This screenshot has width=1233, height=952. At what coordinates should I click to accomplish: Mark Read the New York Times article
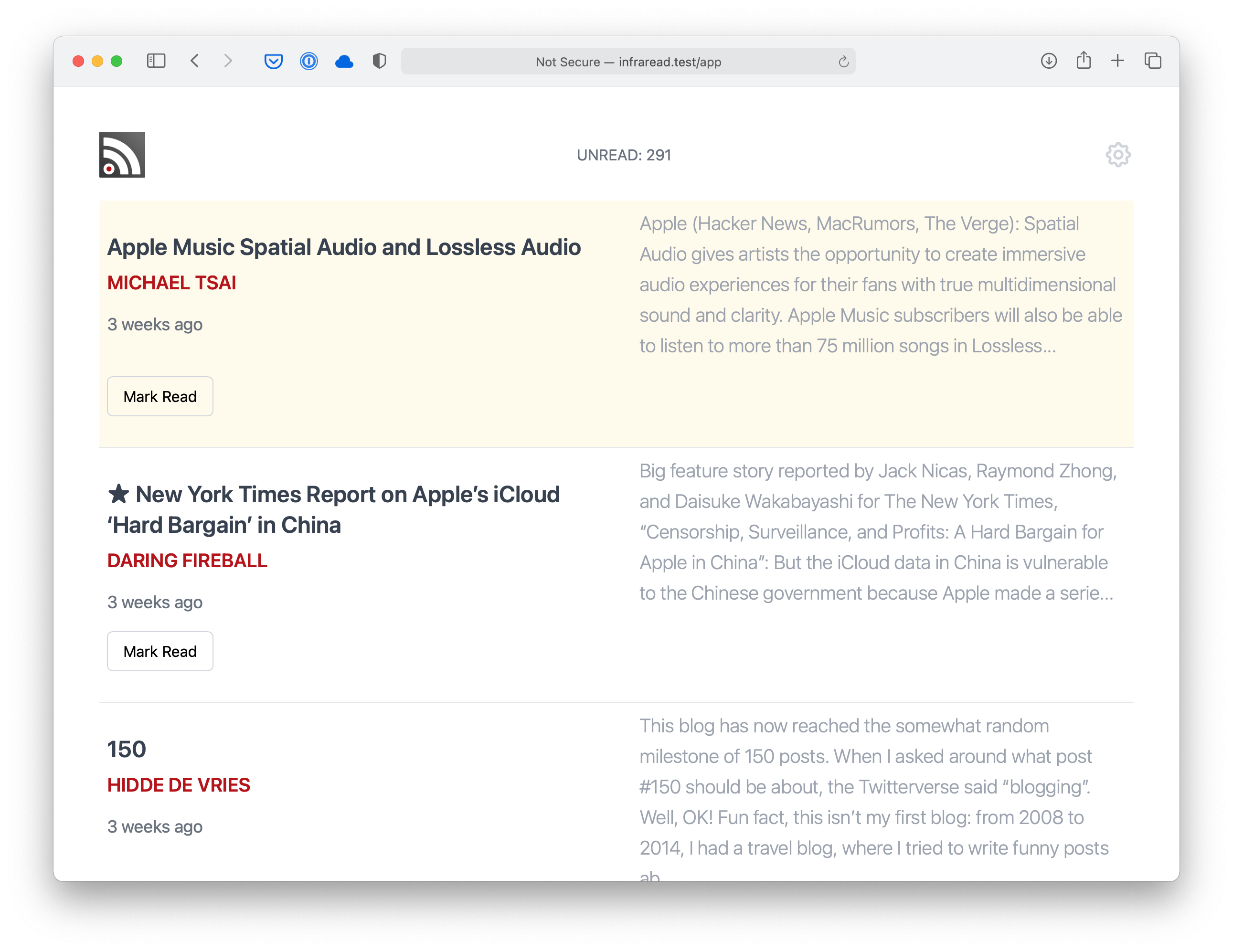pyautogui.click(x=160, y=651)
